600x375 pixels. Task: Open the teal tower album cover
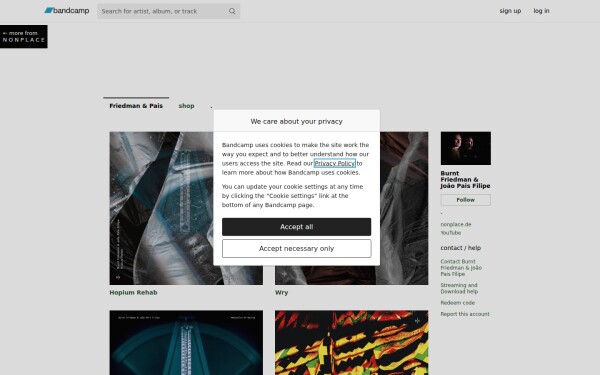tap(186, 342)
